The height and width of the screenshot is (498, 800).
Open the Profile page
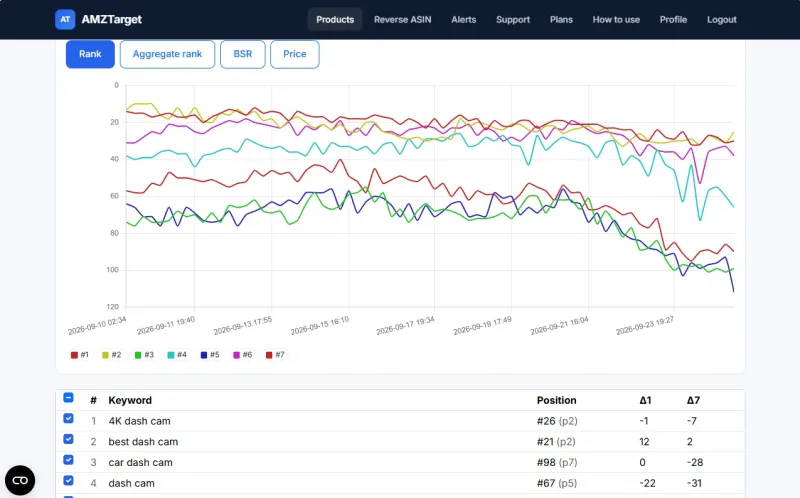pyautogui.click(x=673, y=19)
